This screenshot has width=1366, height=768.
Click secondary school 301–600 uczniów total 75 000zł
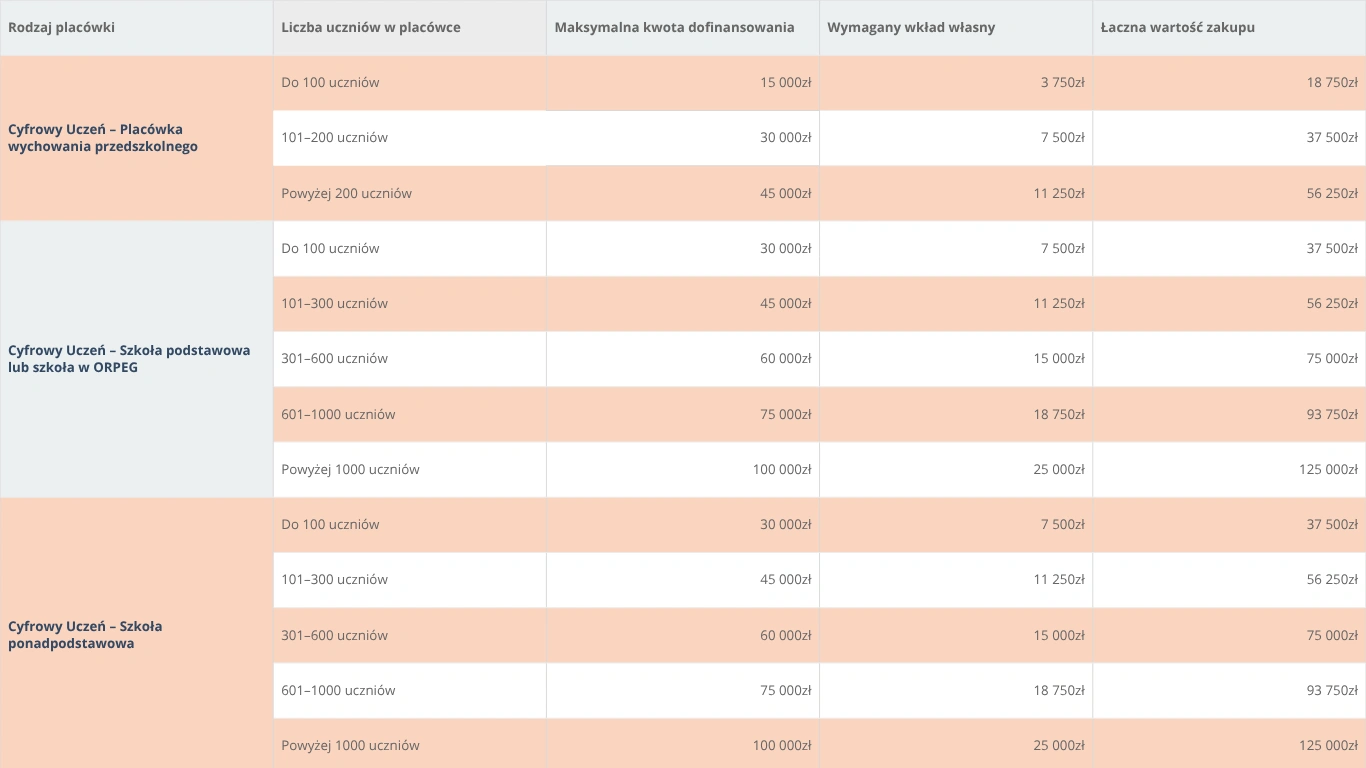(x=1229, y=635)
